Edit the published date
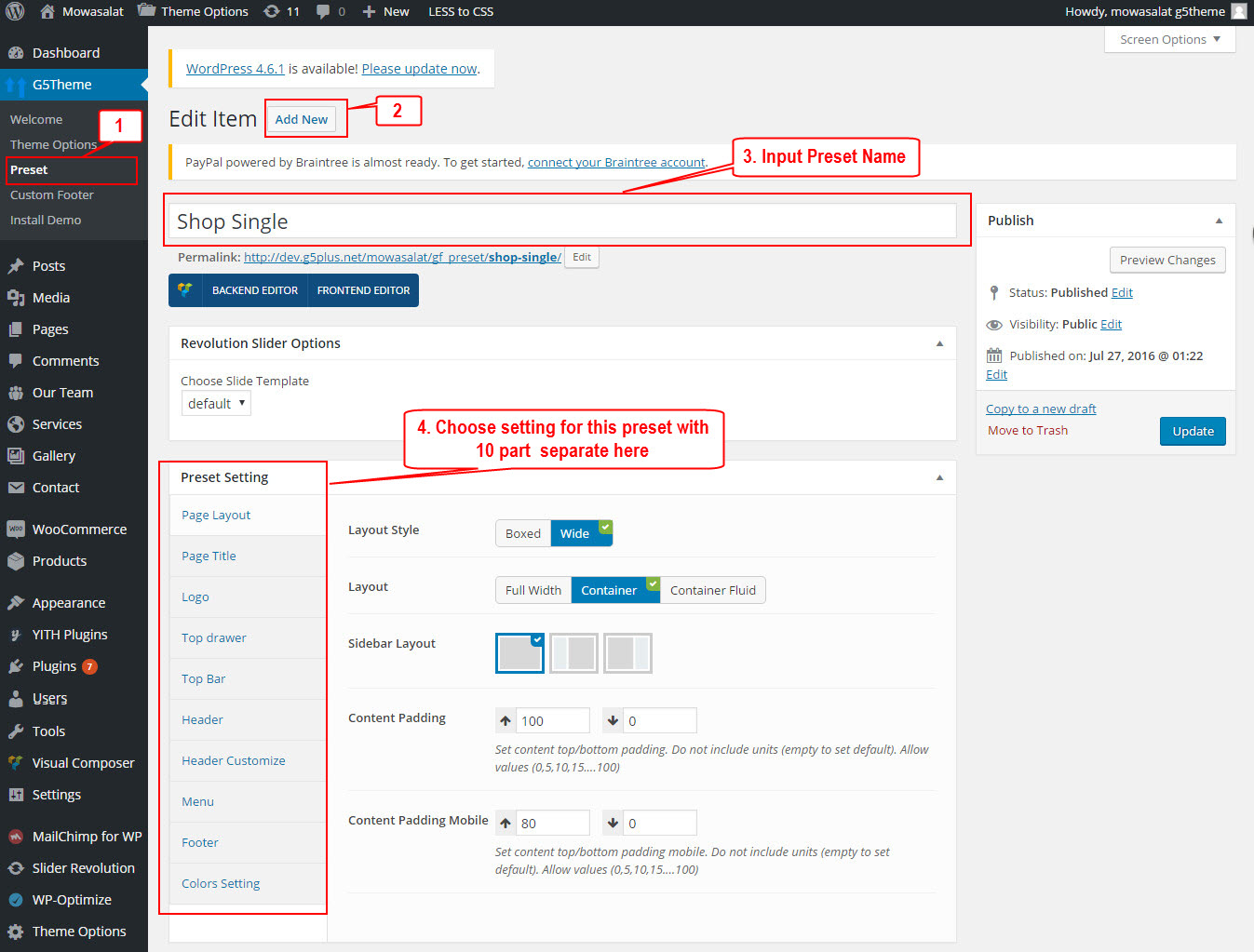The width and height of the screenshot is (1254, 952). coord(996,374)
